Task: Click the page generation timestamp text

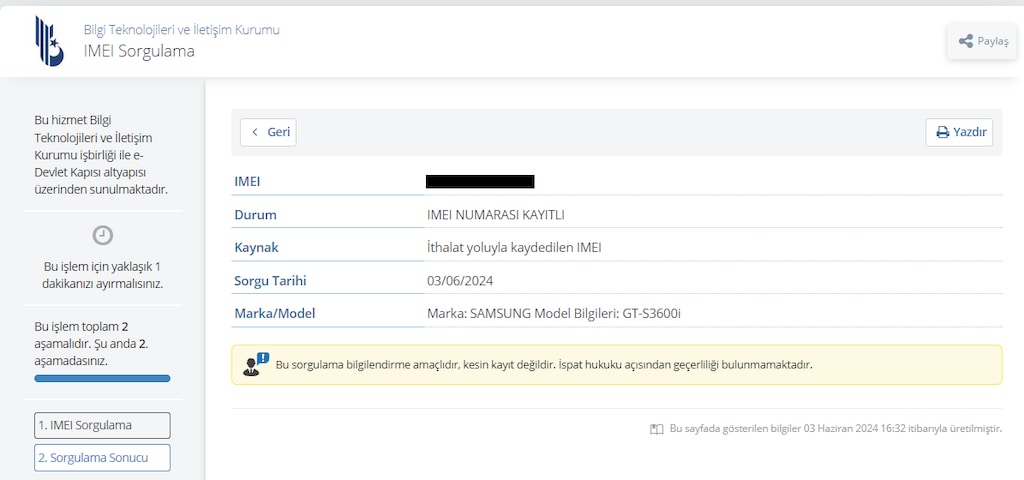Action: point(835,429)
